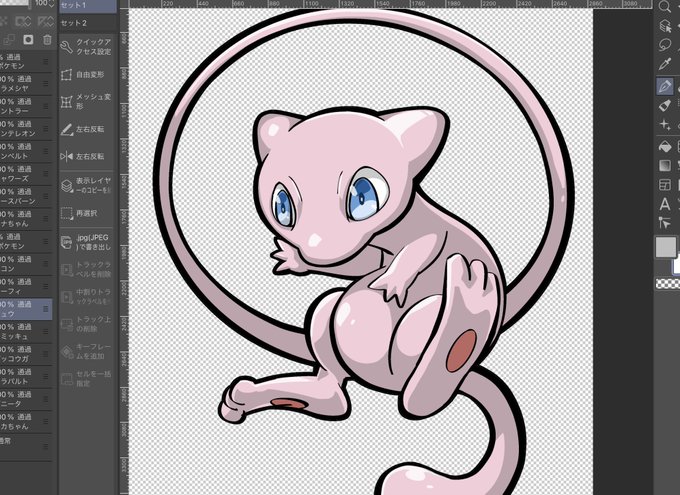Select the highlighted Pen tool
This screenshot has height=495, width=680.
click(x=664, y=86)
